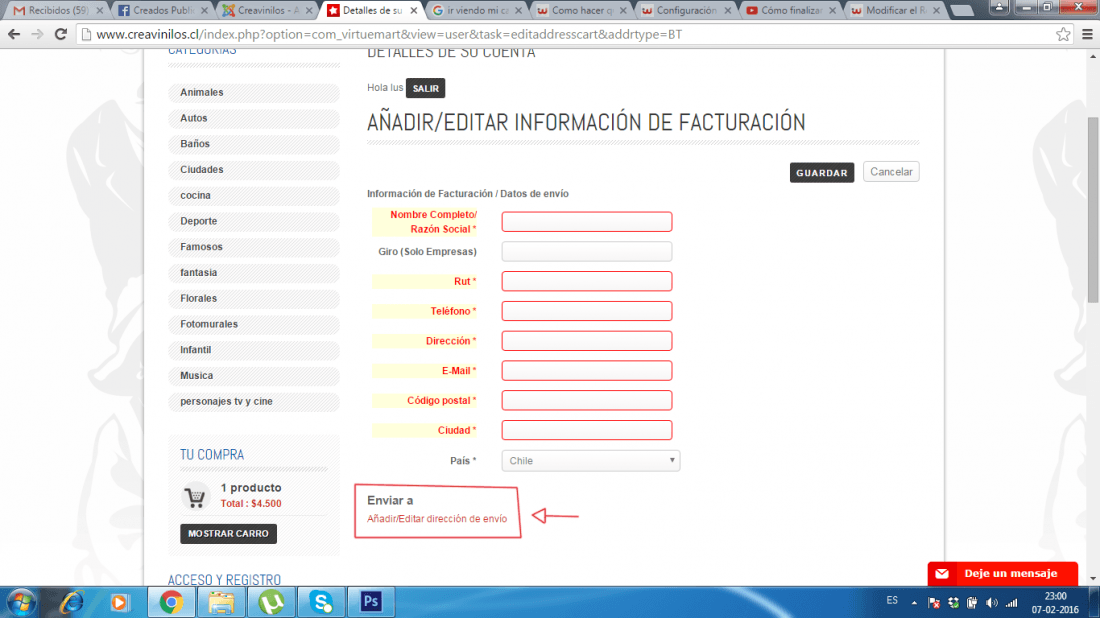
Task: Click the Cancelar button
Action: point(891,172)
